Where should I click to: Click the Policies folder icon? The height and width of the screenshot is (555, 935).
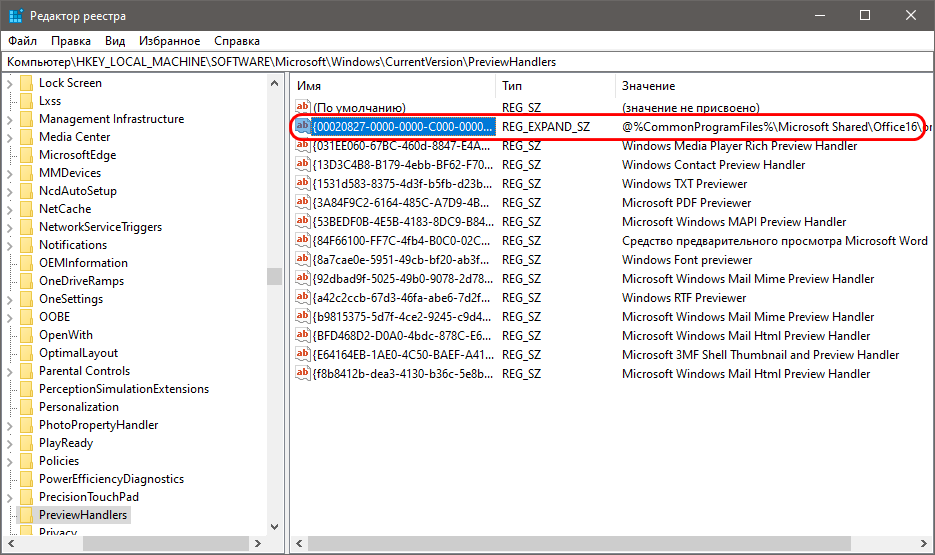click(26, 461)
